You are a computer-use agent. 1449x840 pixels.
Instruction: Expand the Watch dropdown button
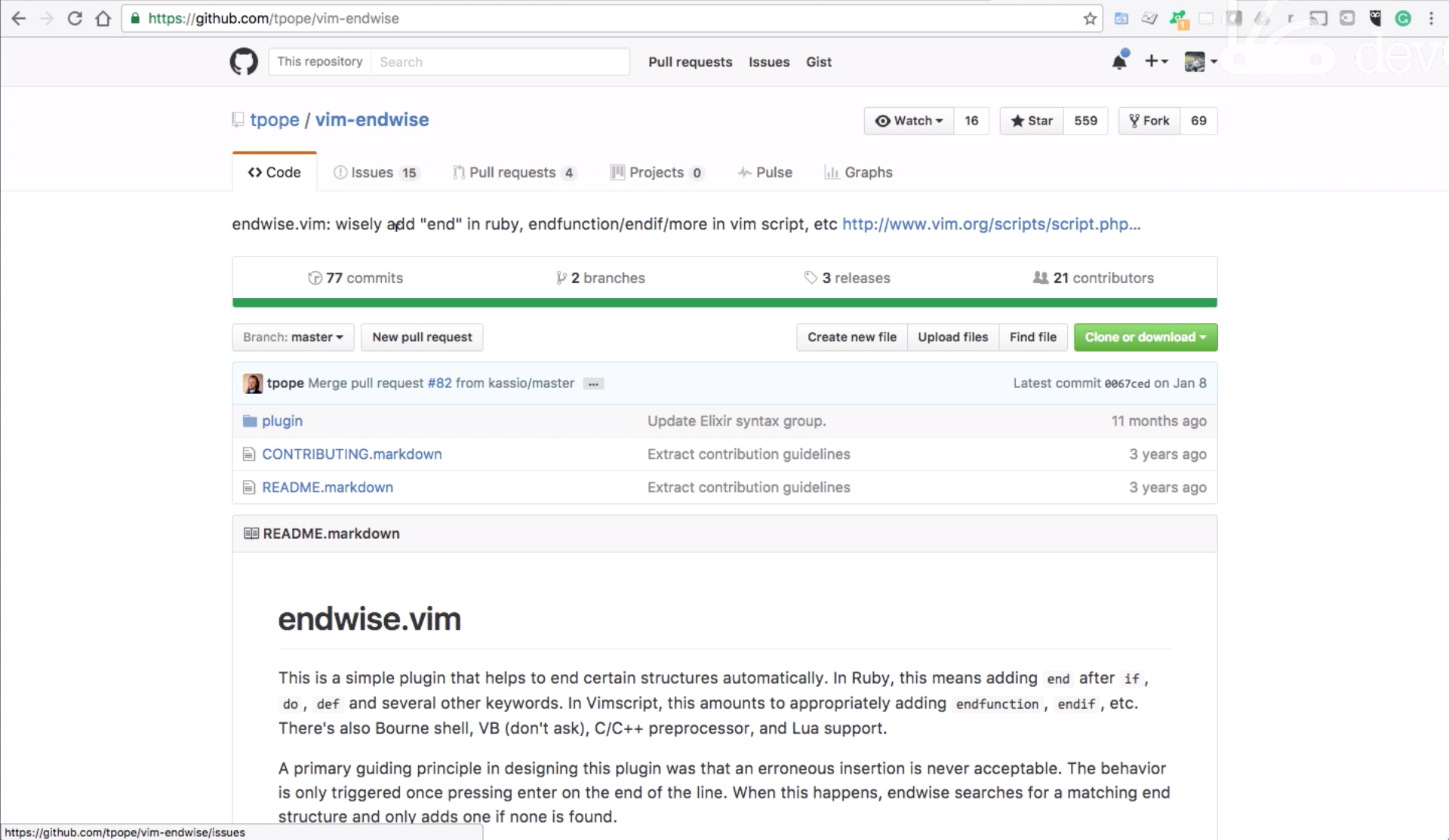coord(909,121)
